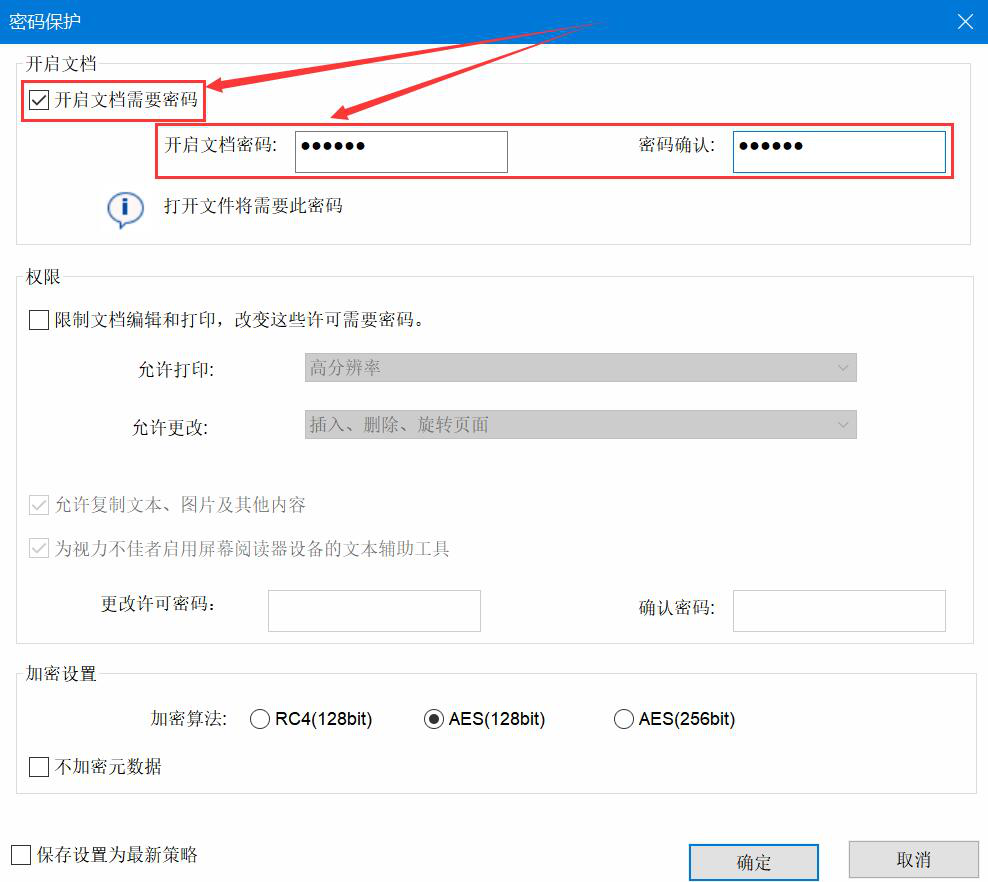This screenshot has height=882, width=988.
Task: Click the blue info icon
Action: pos(125,209)
